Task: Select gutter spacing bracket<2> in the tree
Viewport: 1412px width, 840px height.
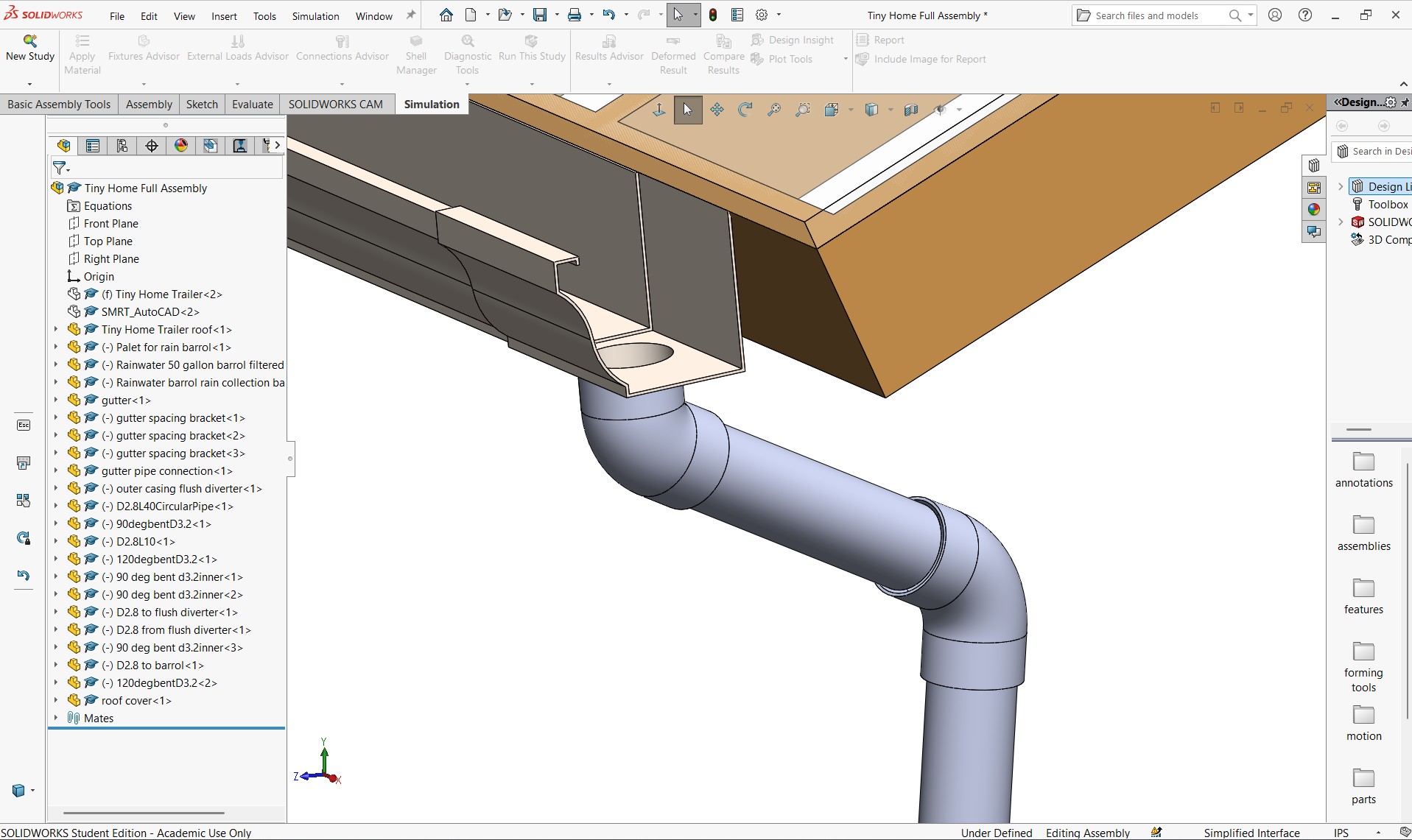Action: 172,436
